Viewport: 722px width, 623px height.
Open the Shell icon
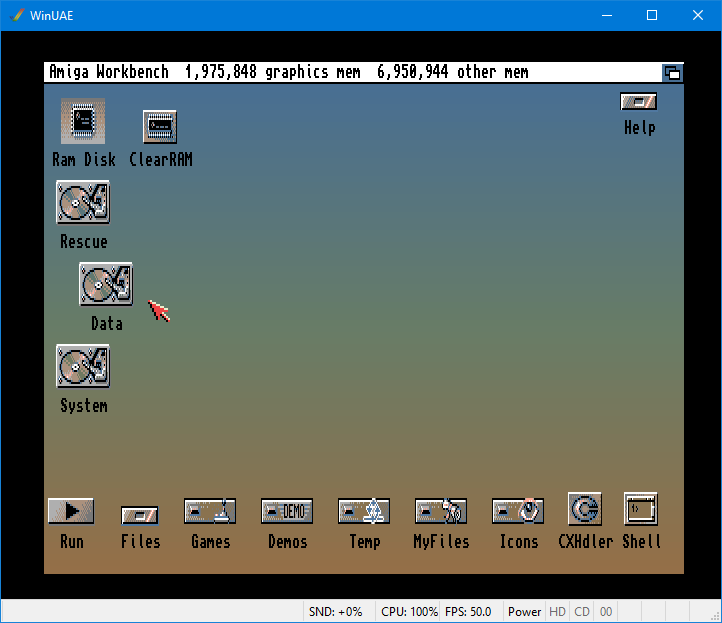click(x=640, y=509)
